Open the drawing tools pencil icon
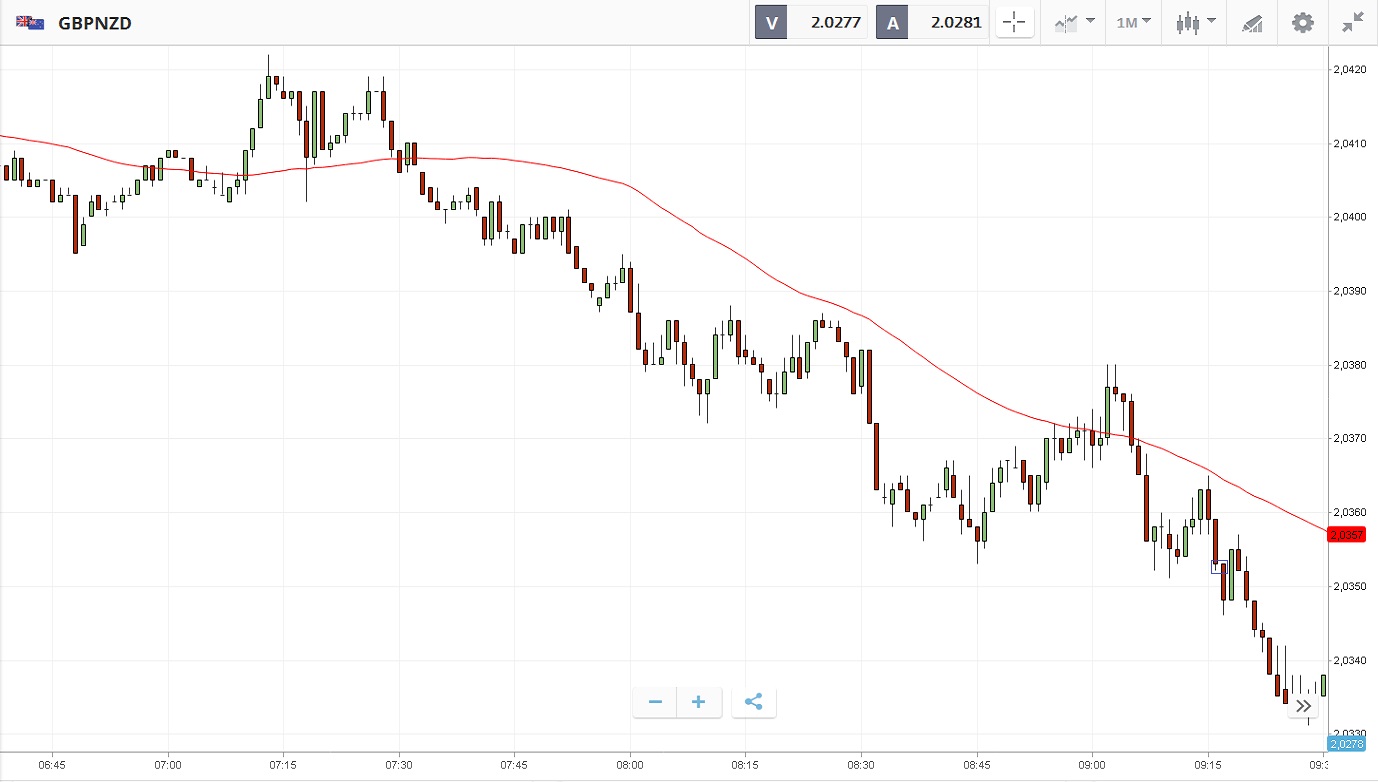 [1252, 22]
